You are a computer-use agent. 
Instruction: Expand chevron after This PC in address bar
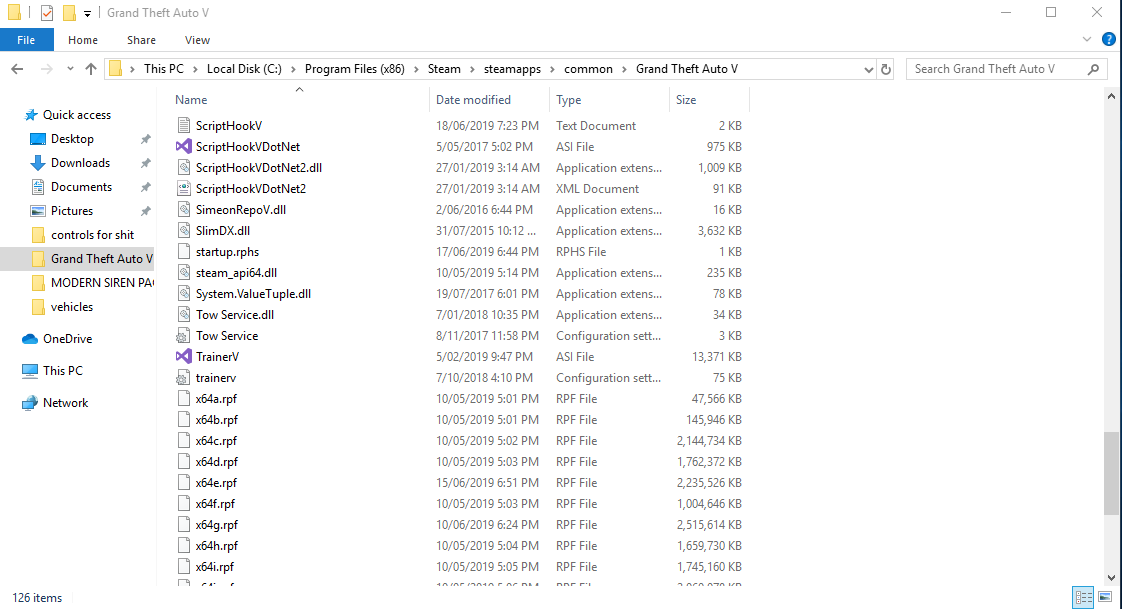click(x=195, y=69)
